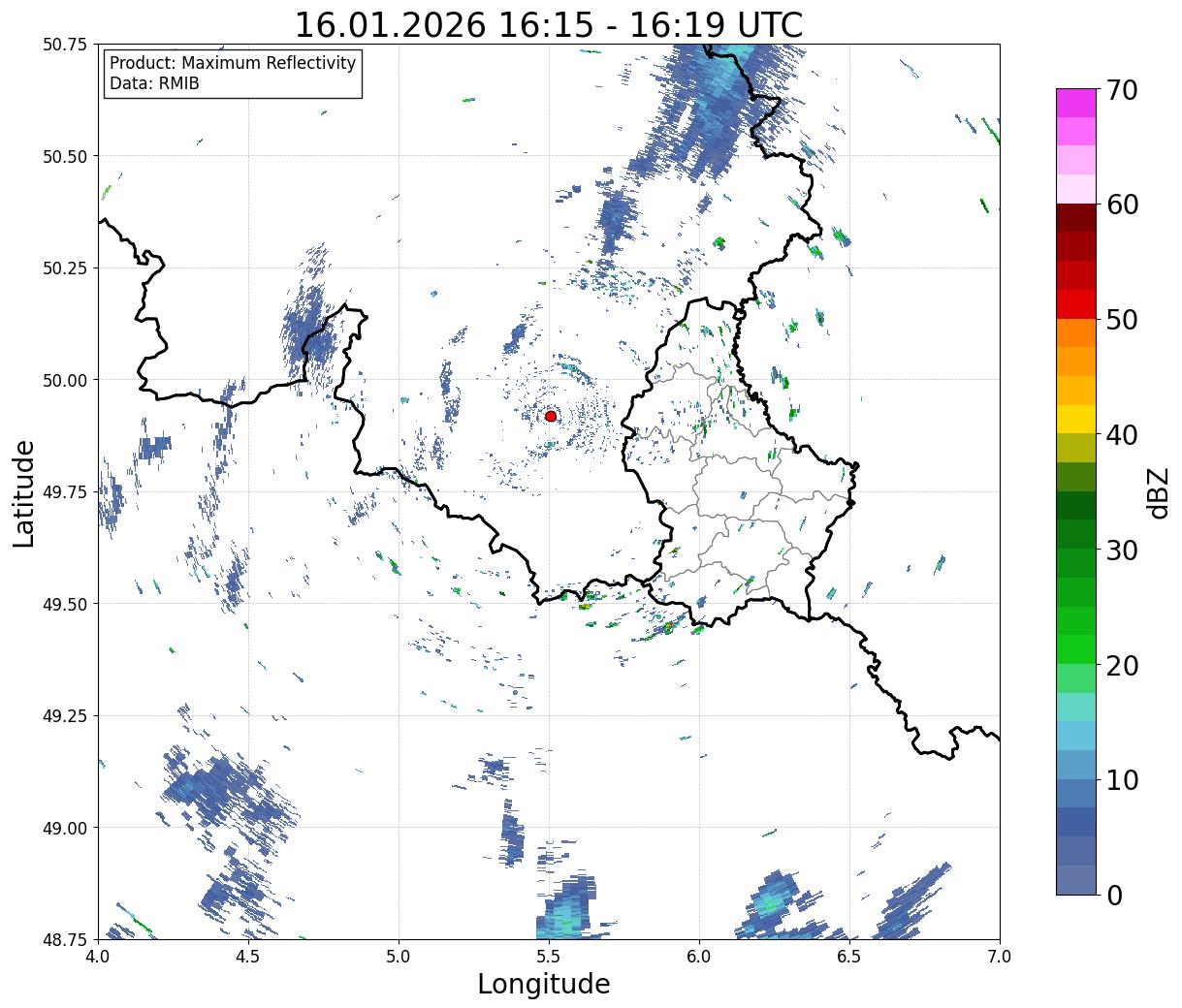Click the latitude tick label 50.50
The image size is (1182, 1008).
click(x=65, y=156)
